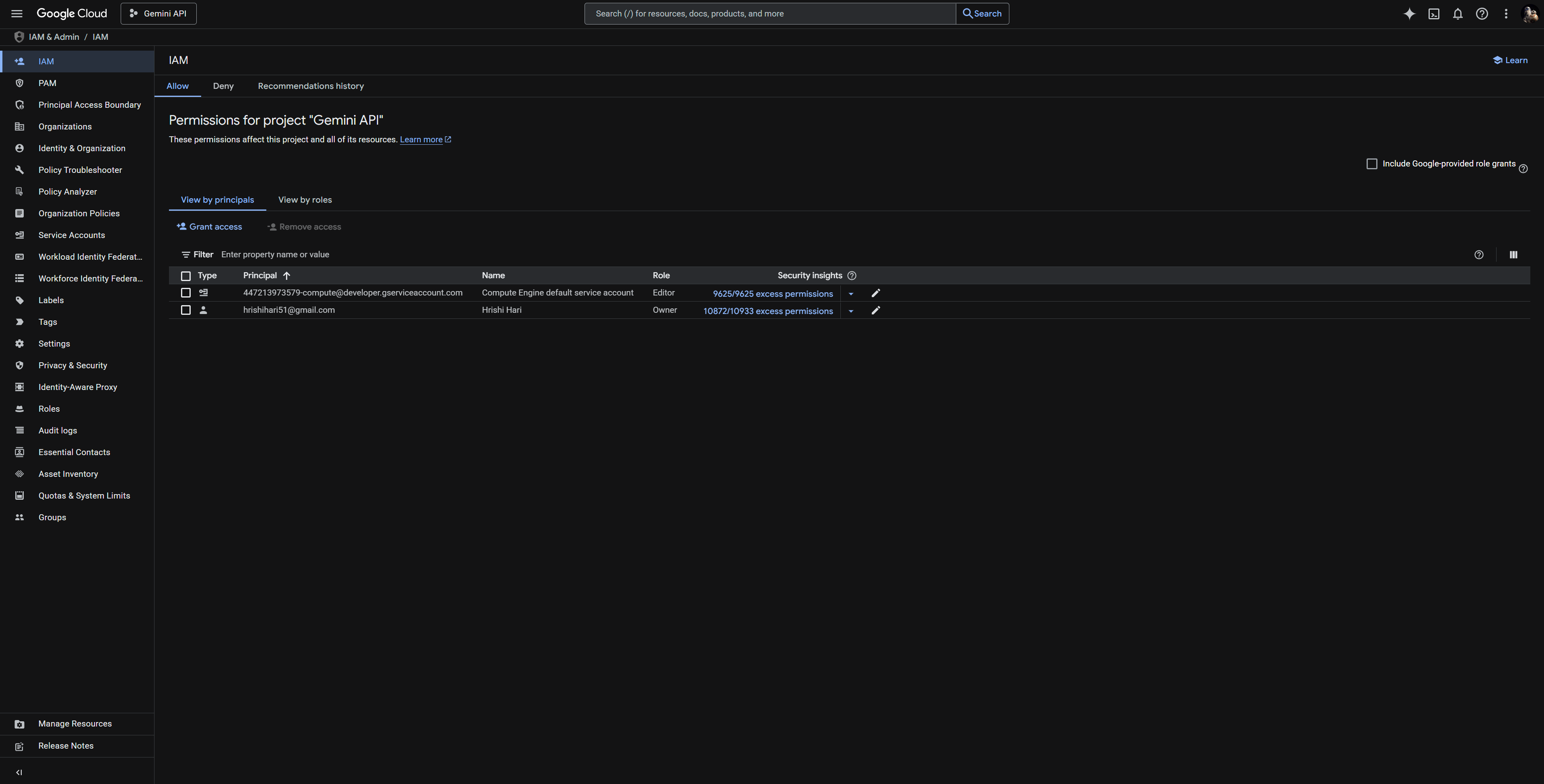Screen dimensions: 1544x784
Task: Switch to the Deny tab
Action: [223, 86]
